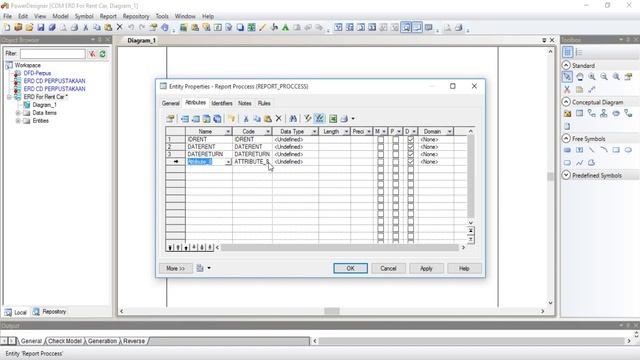
Task: Open the Repository menu
Action: coord(136,16)
